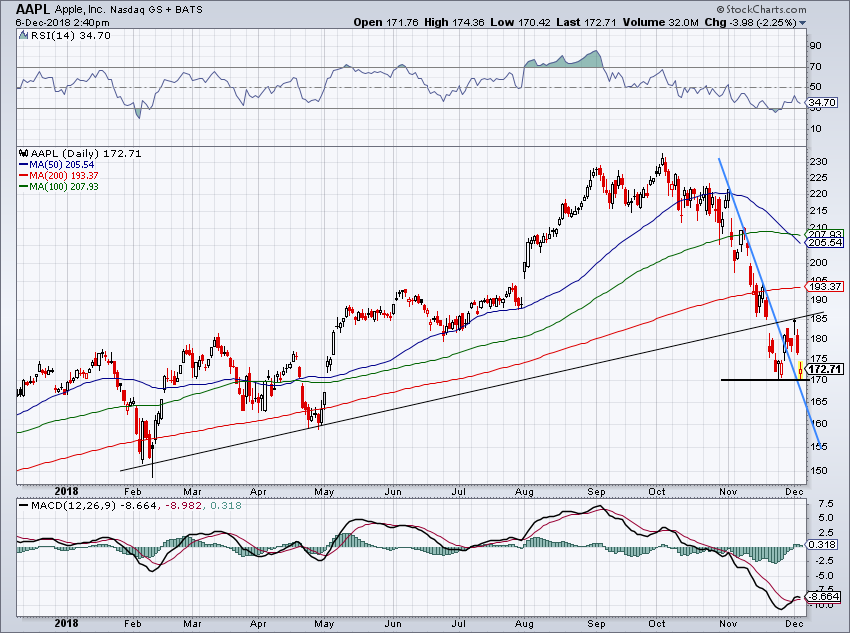Click the 6-Dec-2018 2:40pm timestamp
The width and height of the screenshot is (850, 633).
[62, 23]
